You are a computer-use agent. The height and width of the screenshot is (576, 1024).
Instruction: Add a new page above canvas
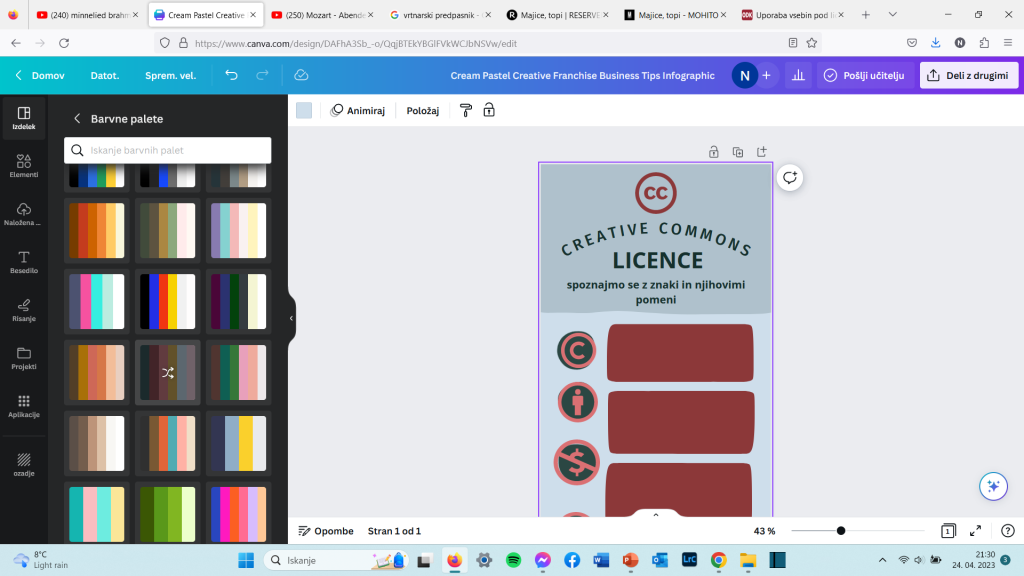coord(761,152)
